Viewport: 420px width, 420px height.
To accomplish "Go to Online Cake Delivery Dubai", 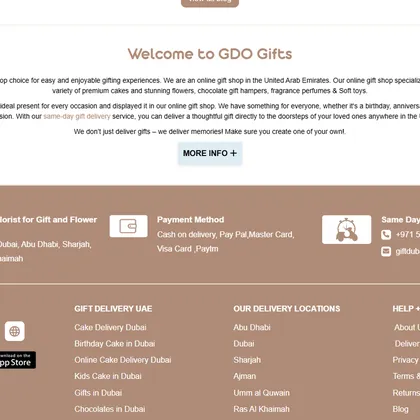I will 123,360.
